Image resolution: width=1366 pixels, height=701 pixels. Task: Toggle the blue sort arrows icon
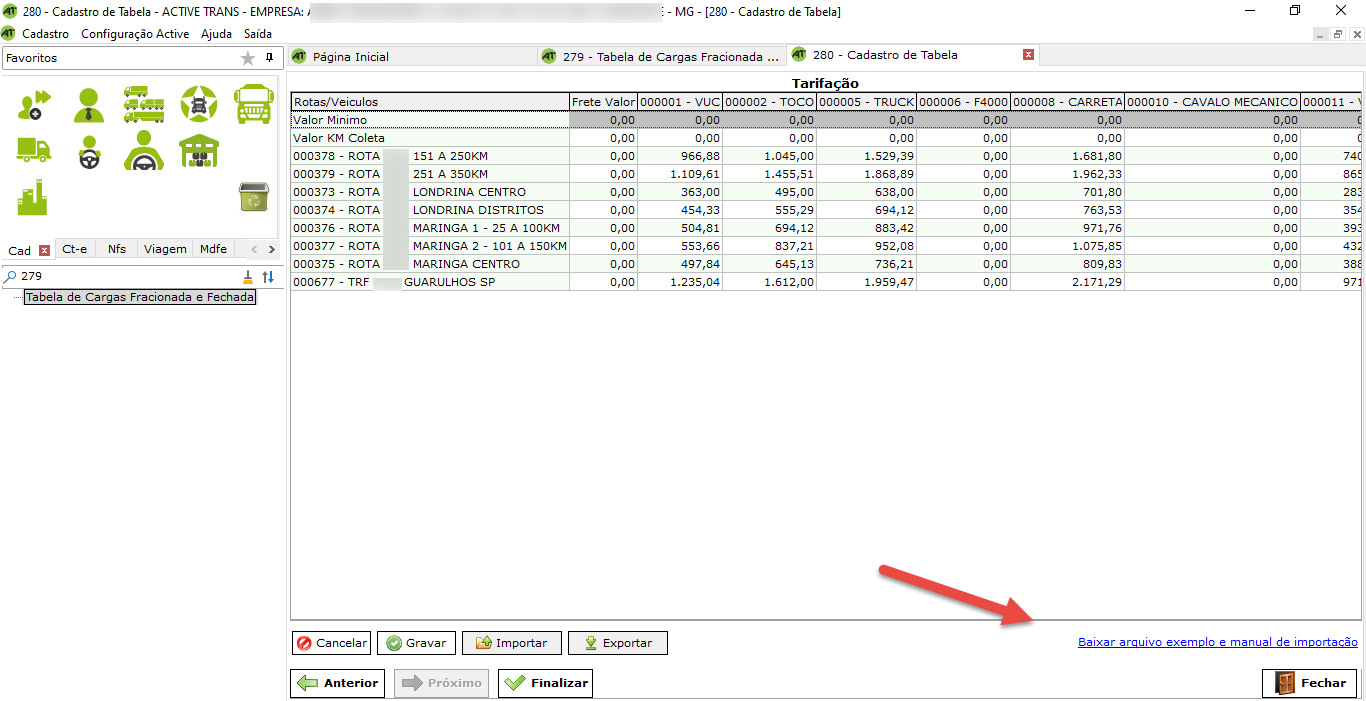[268, 277]
